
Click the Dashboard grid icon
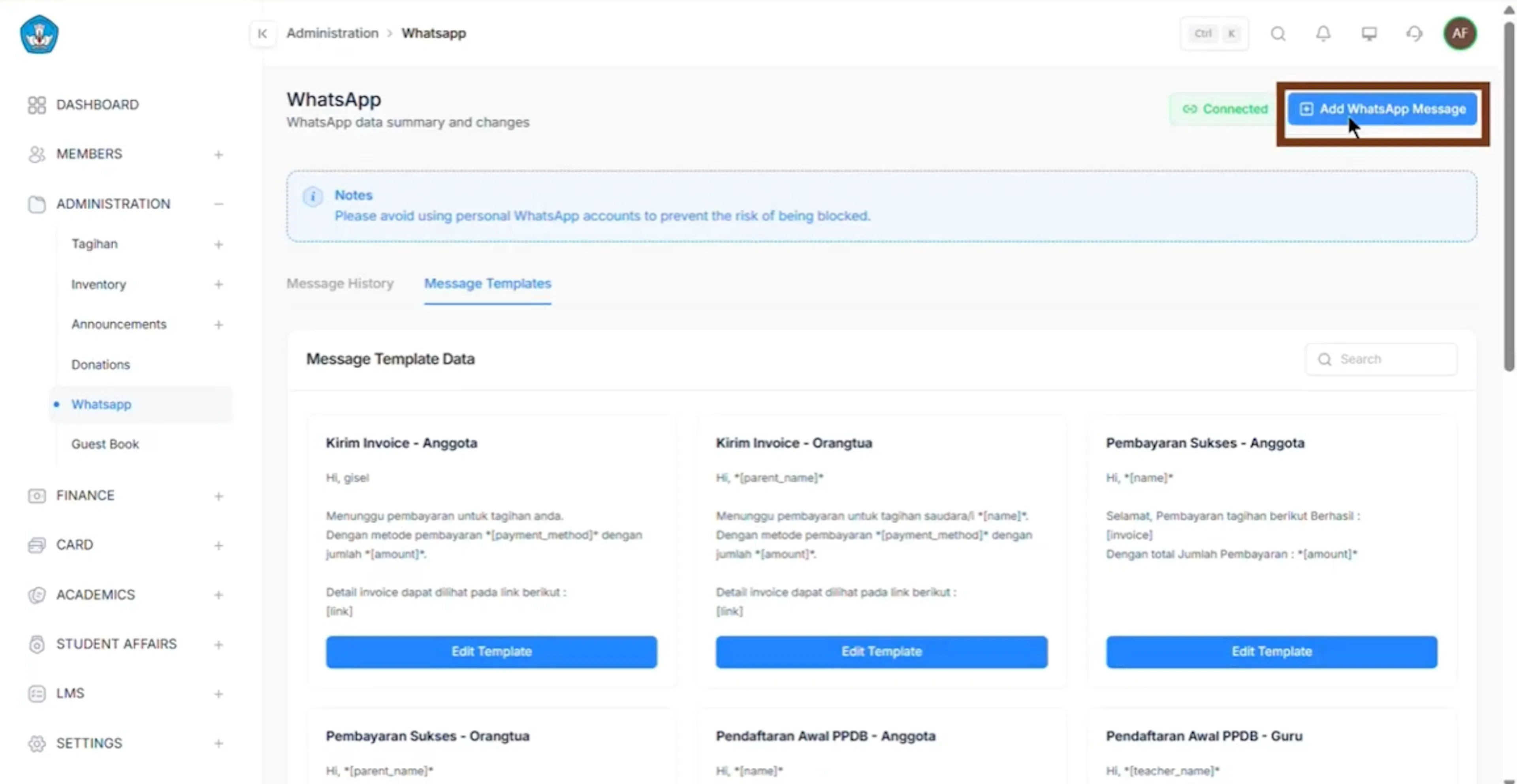(36, 105)
